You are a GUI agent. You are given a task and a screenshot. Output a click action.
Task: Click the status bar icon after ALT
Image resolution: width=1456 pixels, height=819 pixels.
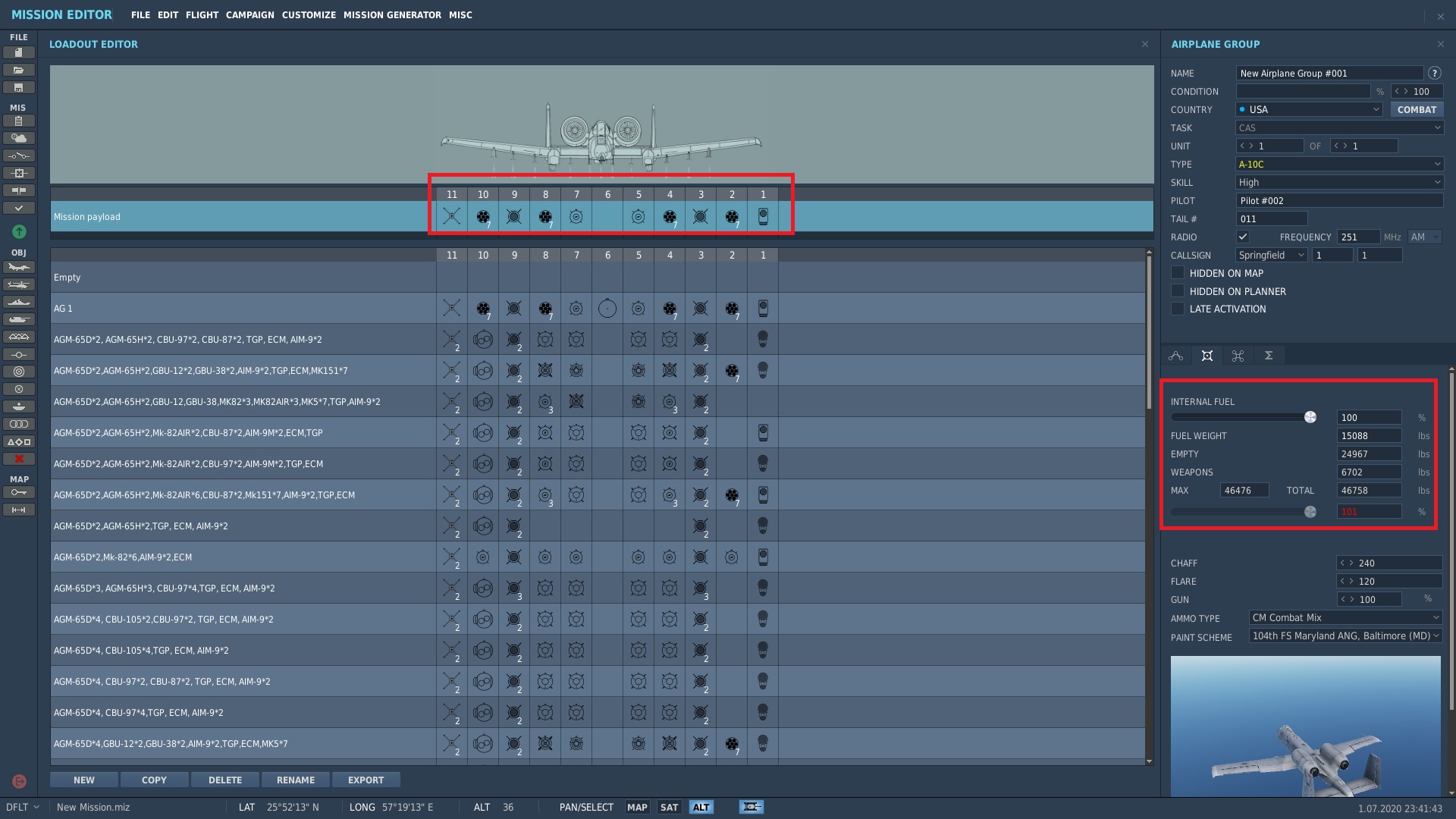(x=752, y=807)
